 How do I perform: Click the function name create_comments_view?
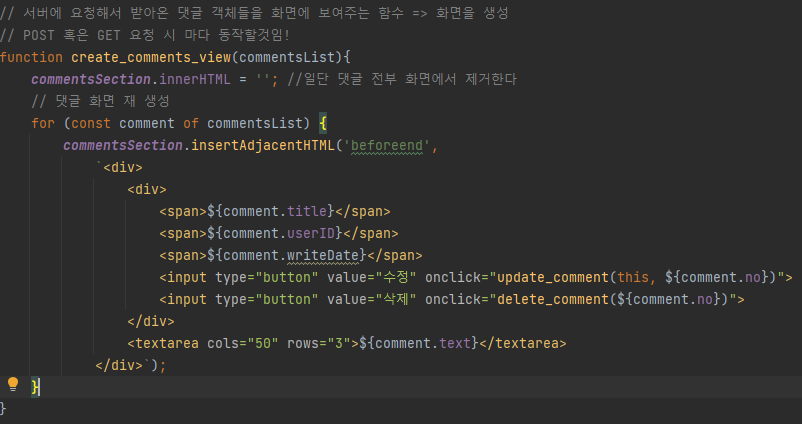pyautogui.click(x=151, y=57)
